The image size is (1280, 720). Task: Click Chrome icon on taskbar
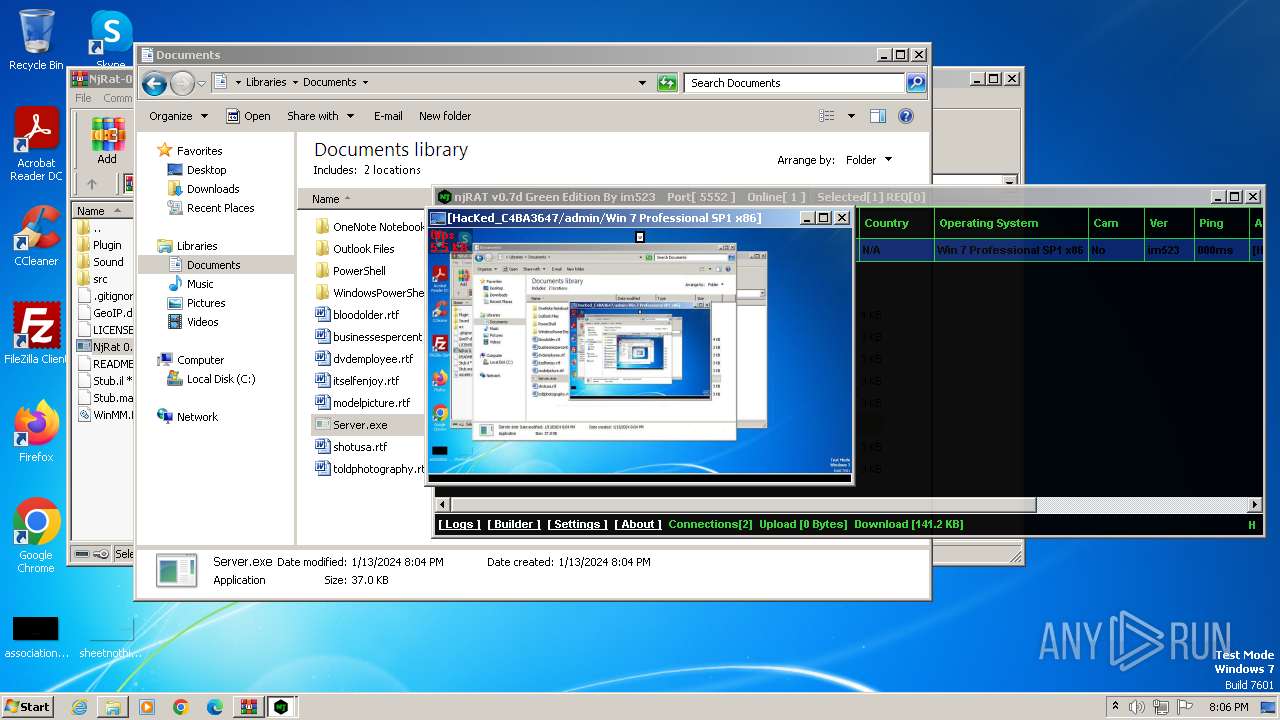point(181,707)
